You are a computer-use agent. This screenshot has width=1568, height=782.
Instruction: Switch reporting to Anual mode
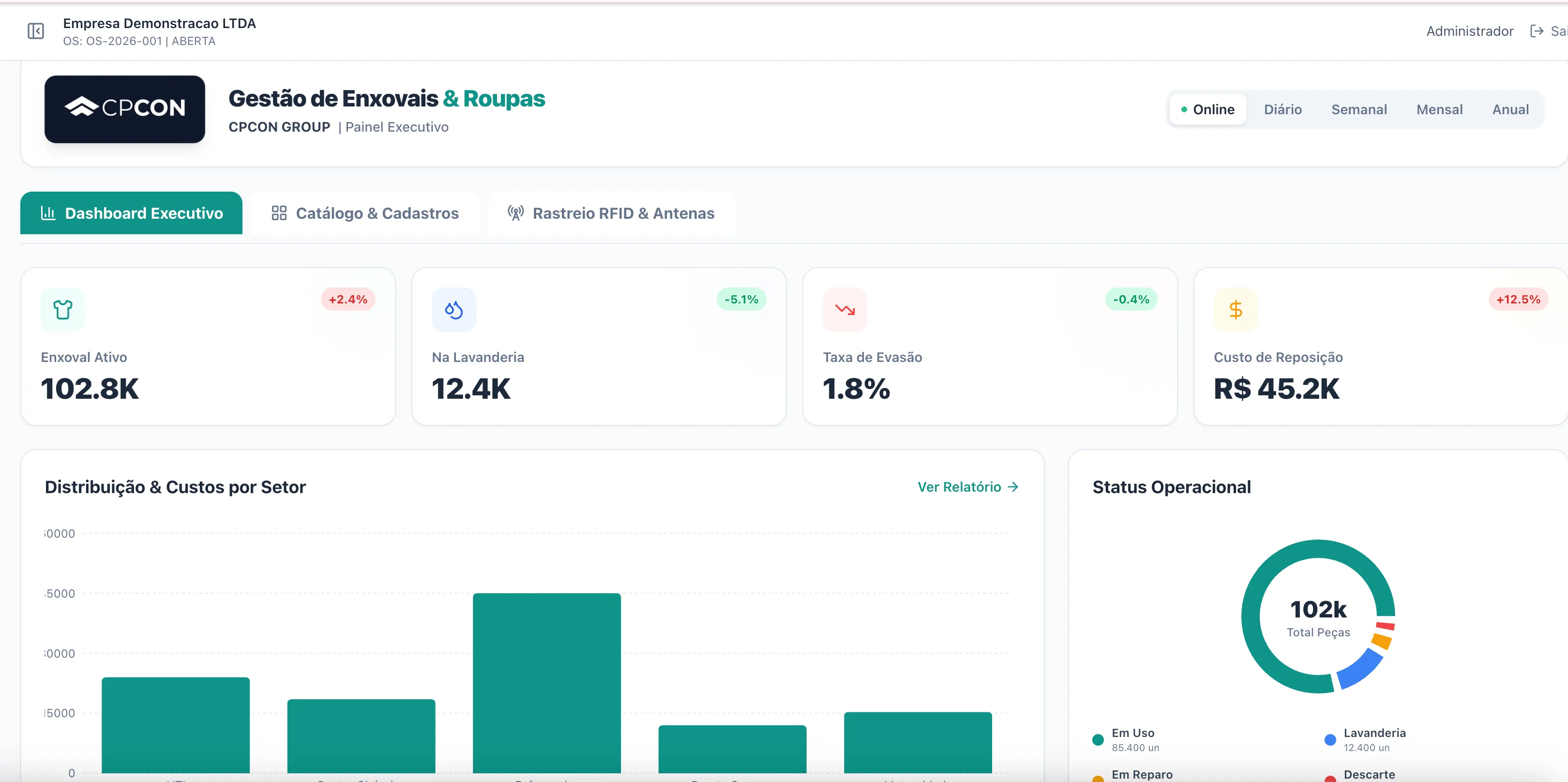(1511, 109)
